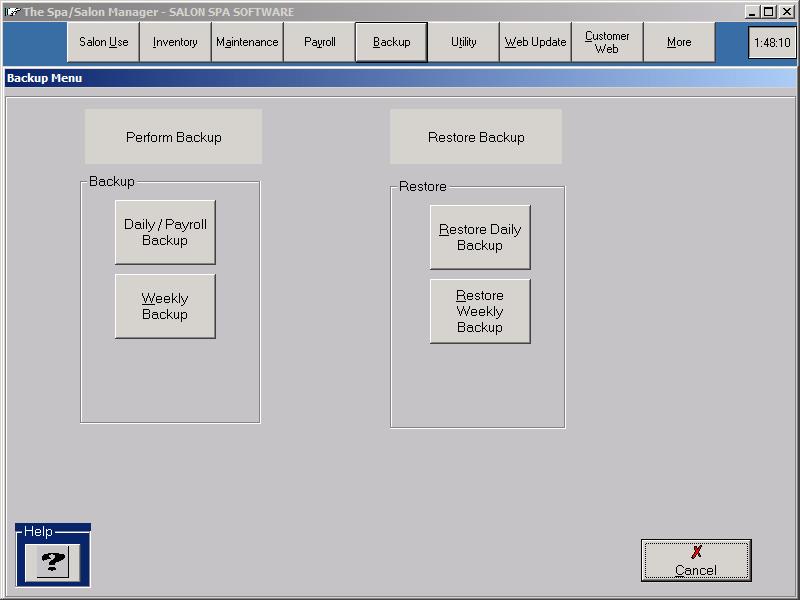
Task: Select the Backup toolbar button
Action: coord(391,43)
